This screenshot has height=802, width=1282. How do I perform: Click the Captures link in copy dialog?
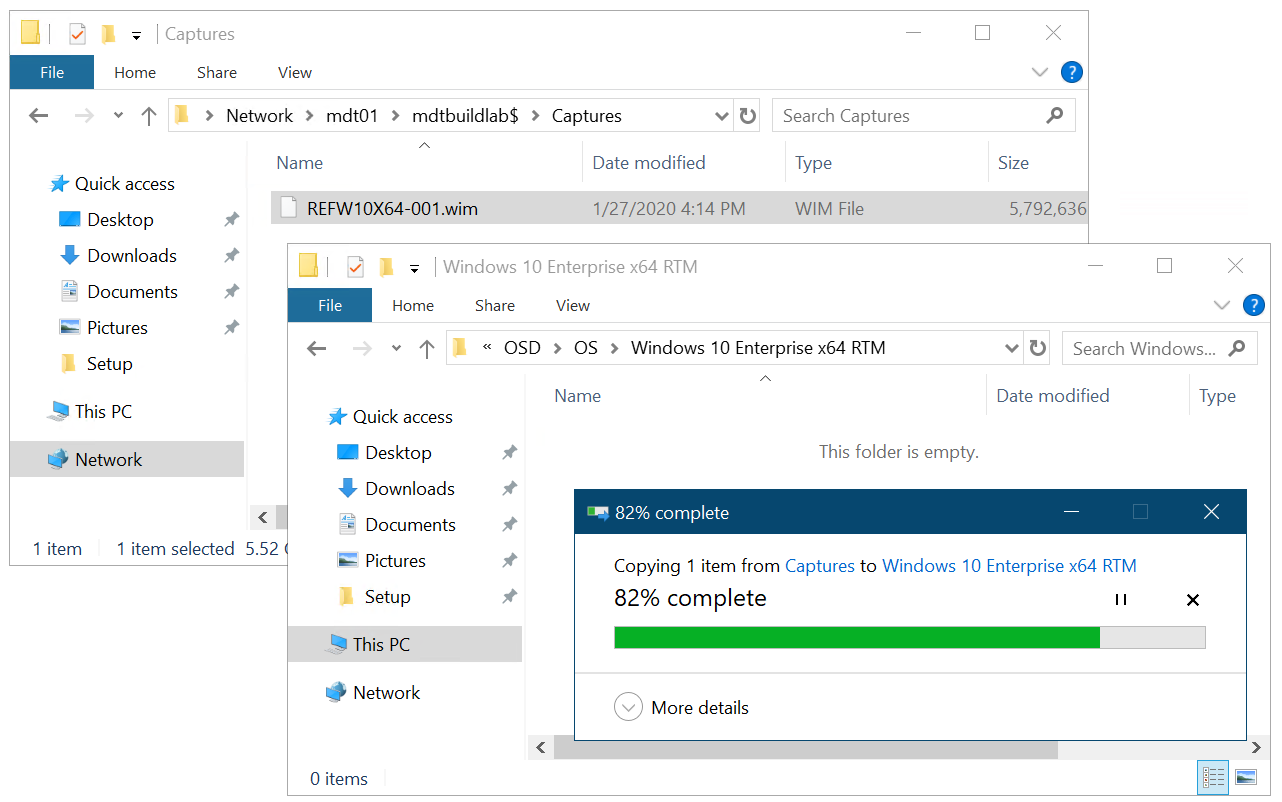click(x=819, y=566)
